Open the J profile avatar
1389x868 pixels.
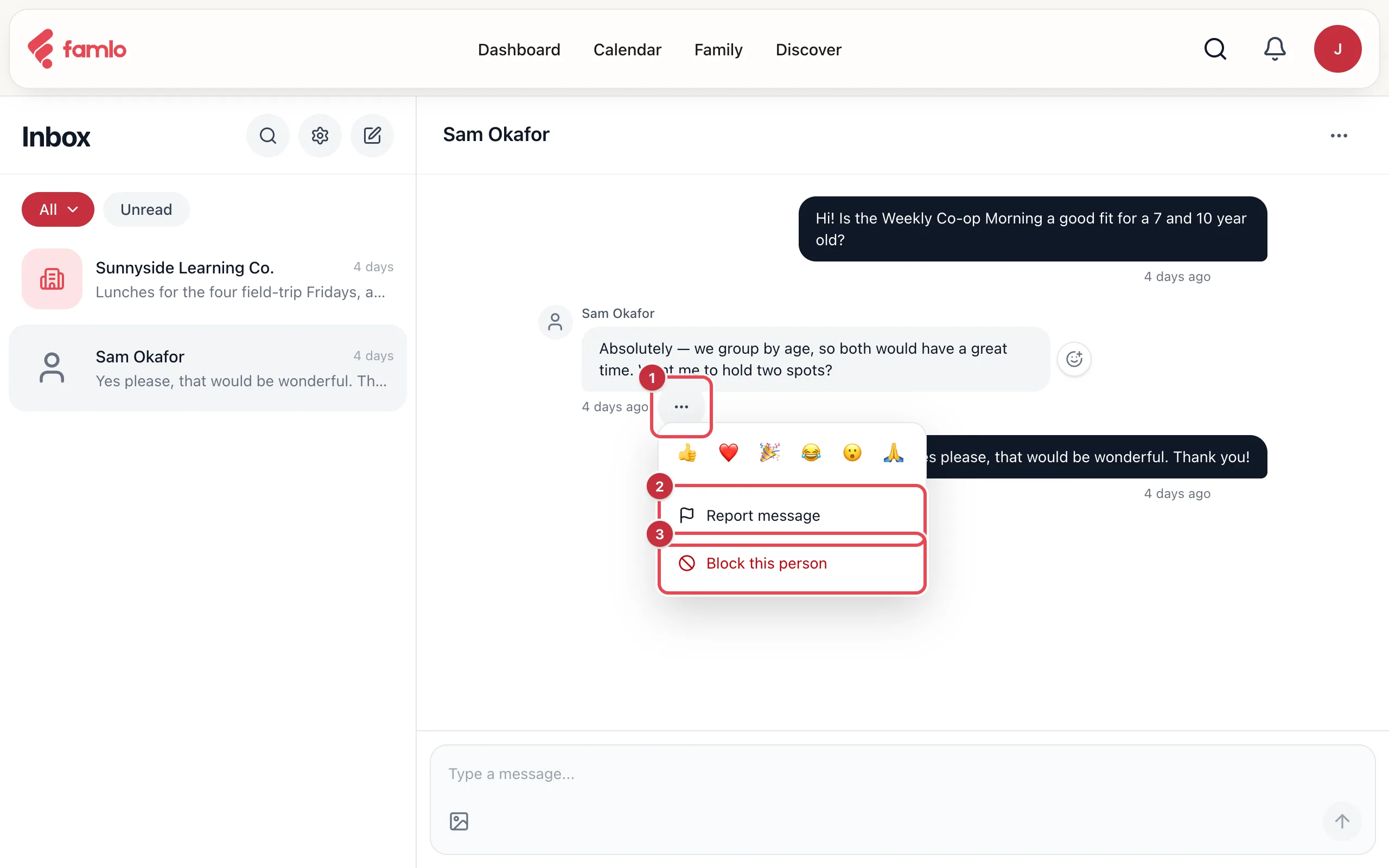[x=1337, y=49]
